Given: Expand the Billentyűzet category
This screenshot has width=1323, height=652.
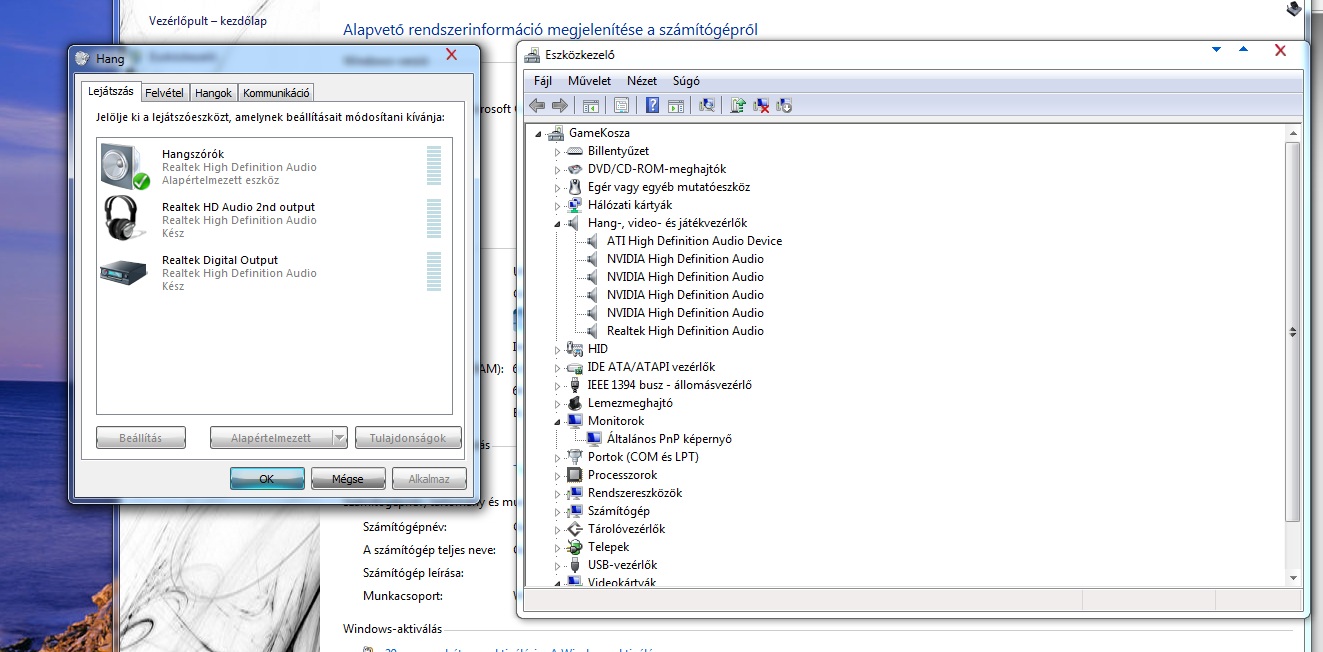Looking at the screenshot, I should tap(558, 151).
